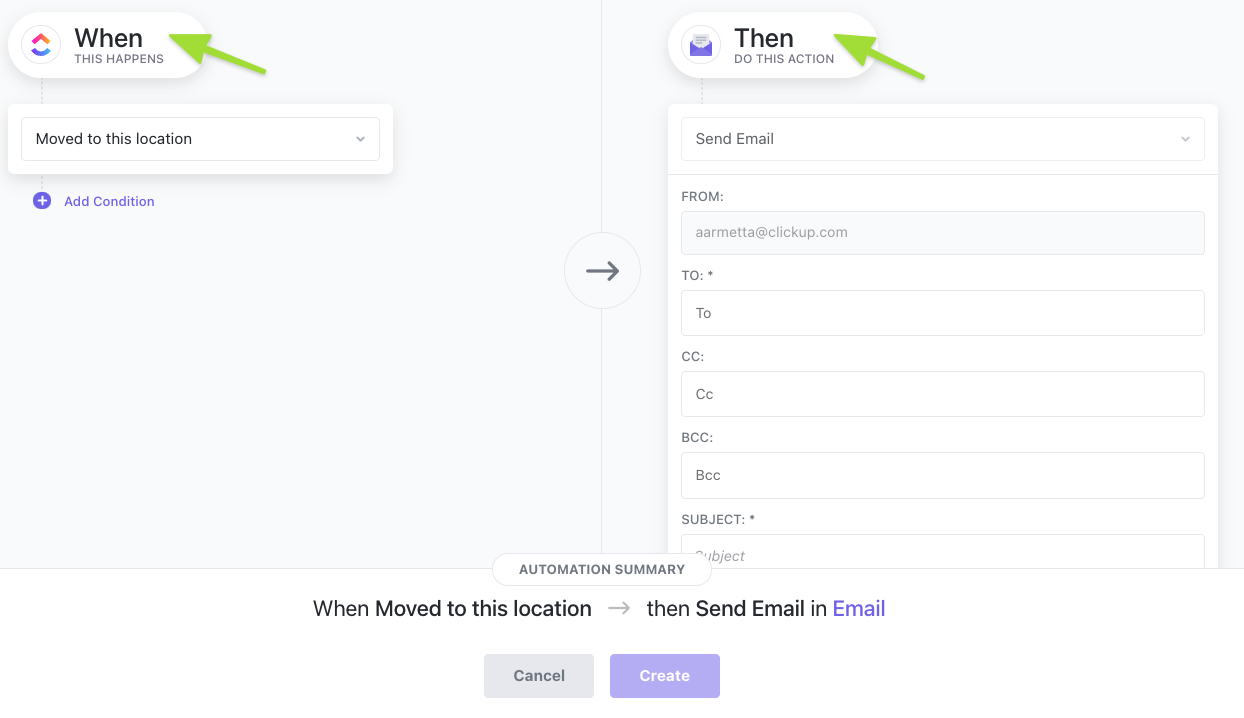This screenshot has height=718, width=1244.
Task: Click the small arrow in the automation summary
Action: 619,609
